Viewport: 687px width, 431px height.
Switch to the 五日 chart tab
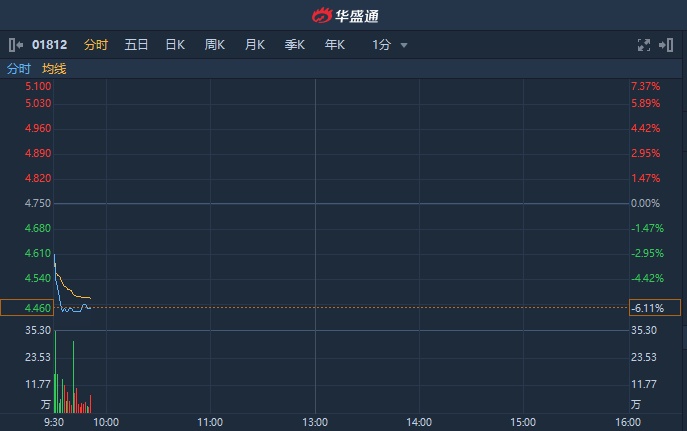136,45
